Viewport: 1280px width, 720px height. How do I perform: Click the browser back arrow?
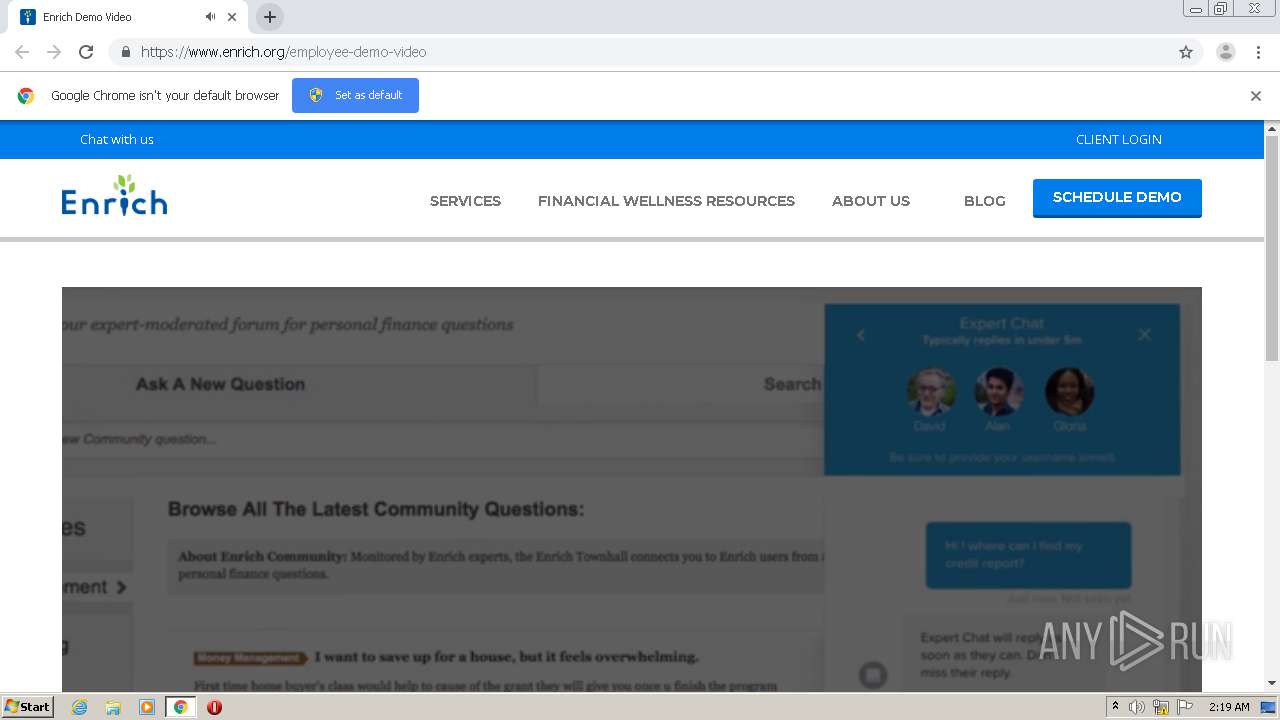[x=22, y=52]
